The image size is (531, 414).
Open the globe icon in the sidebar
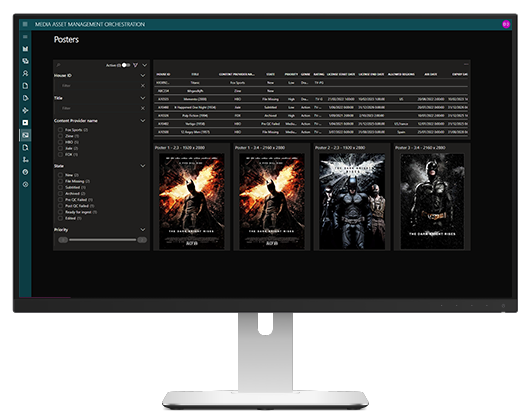tap(25, 172)
